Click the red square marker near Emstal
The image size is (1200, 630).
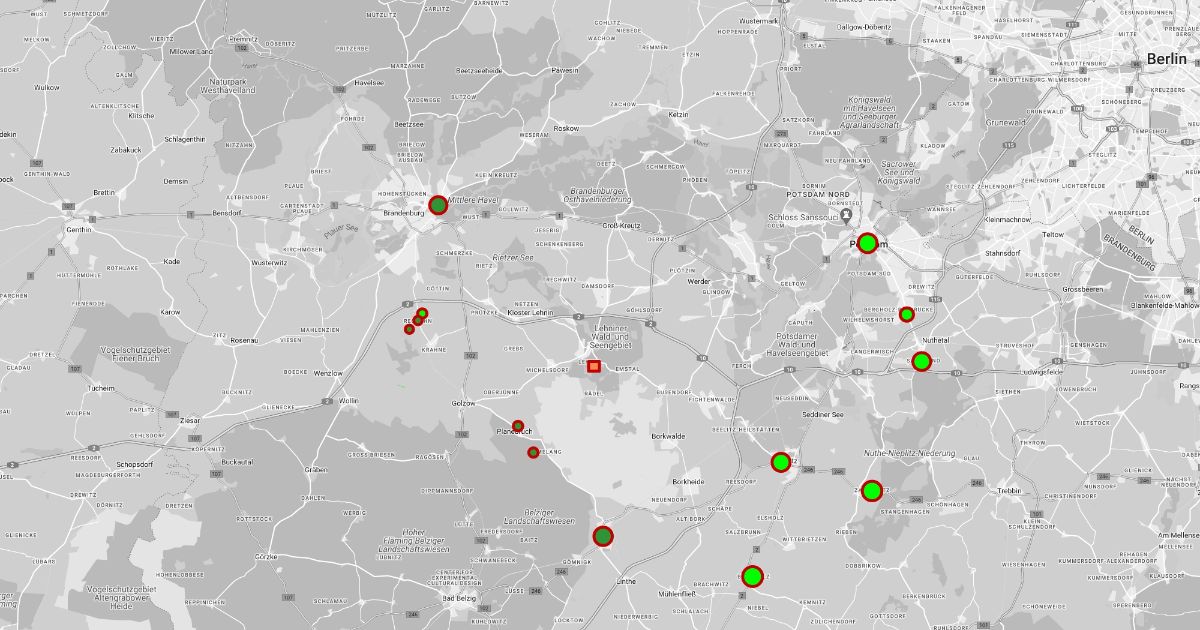pos(594,367)
